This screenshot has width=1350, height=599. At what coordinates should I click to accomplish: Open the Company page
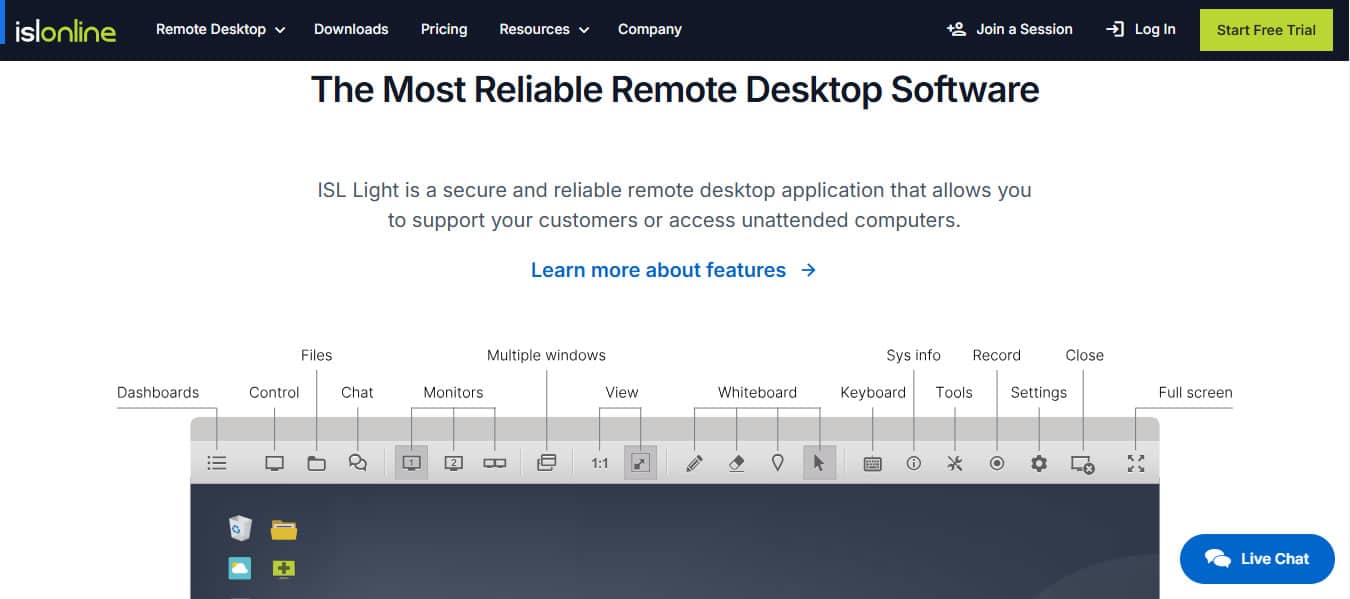[x=650, y=29]
